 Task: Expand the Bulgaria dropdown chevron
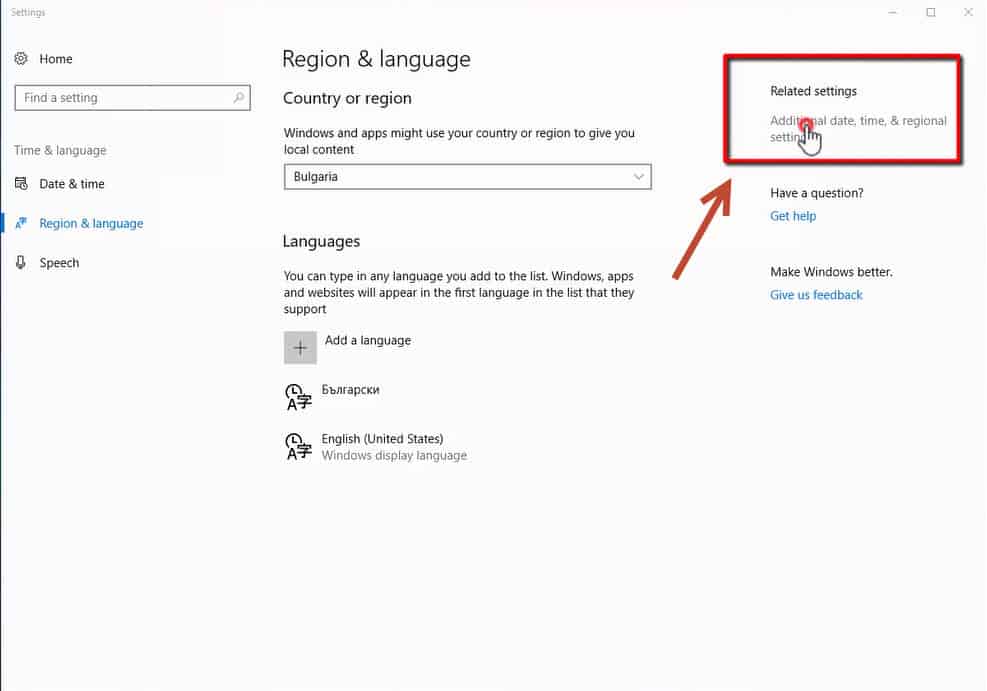pyautogui.click(x=638, y=177)
